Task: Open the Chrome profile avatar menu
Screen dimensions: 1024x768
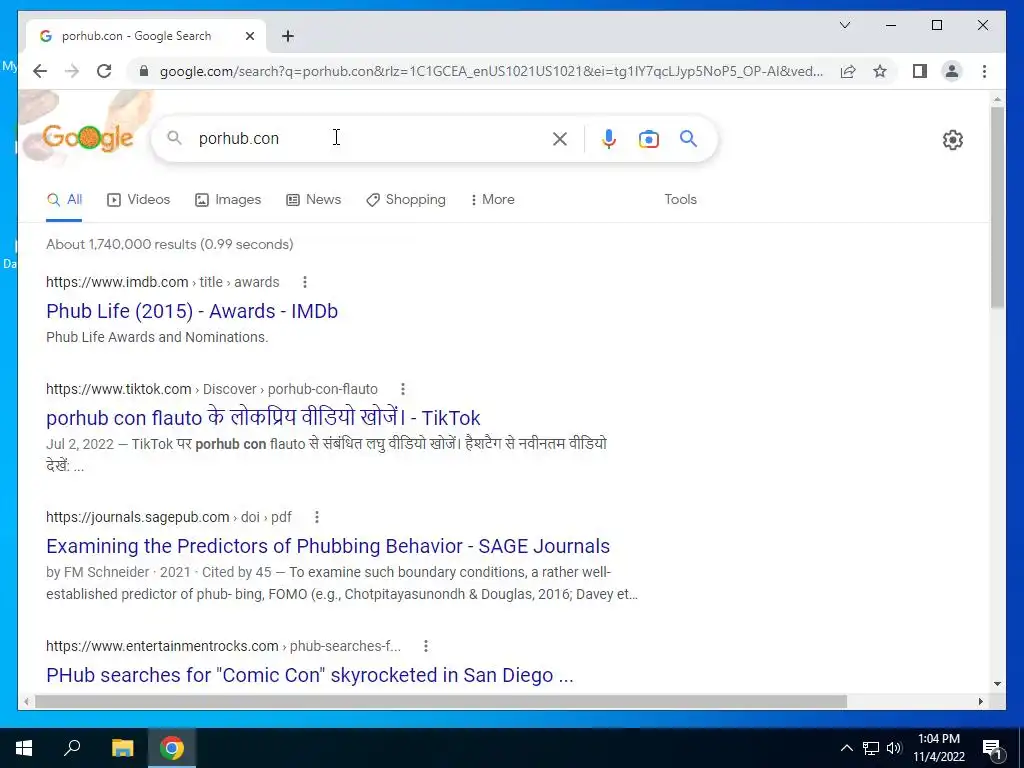Action: pos(952,71)
